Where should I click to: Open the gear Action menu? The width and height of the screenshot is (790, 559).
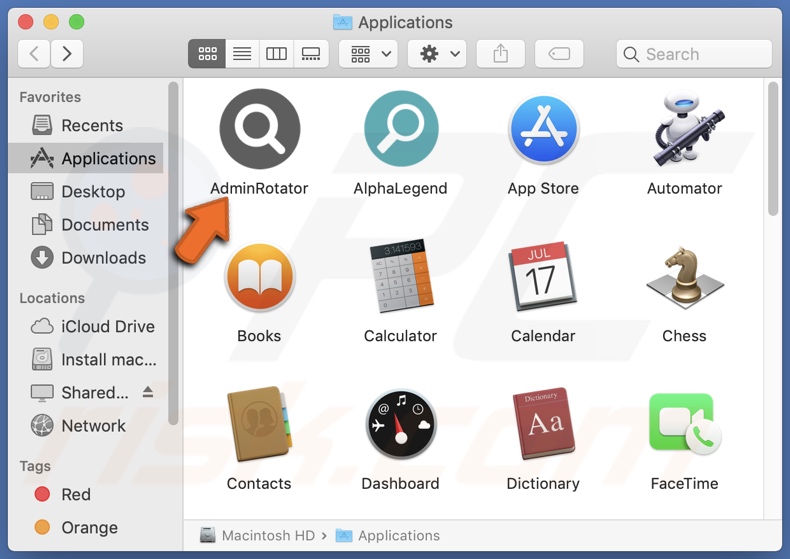click(x=437, y=53)
